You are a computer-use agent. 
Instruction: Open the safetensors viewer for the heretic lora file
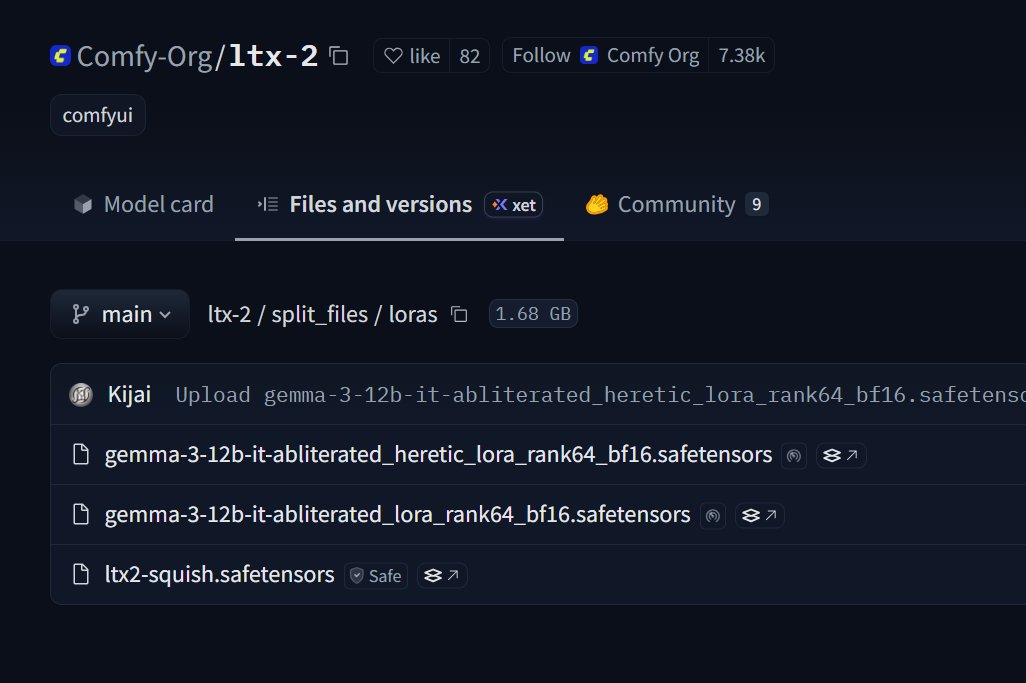pyautogui.click(x=841, y=454)
